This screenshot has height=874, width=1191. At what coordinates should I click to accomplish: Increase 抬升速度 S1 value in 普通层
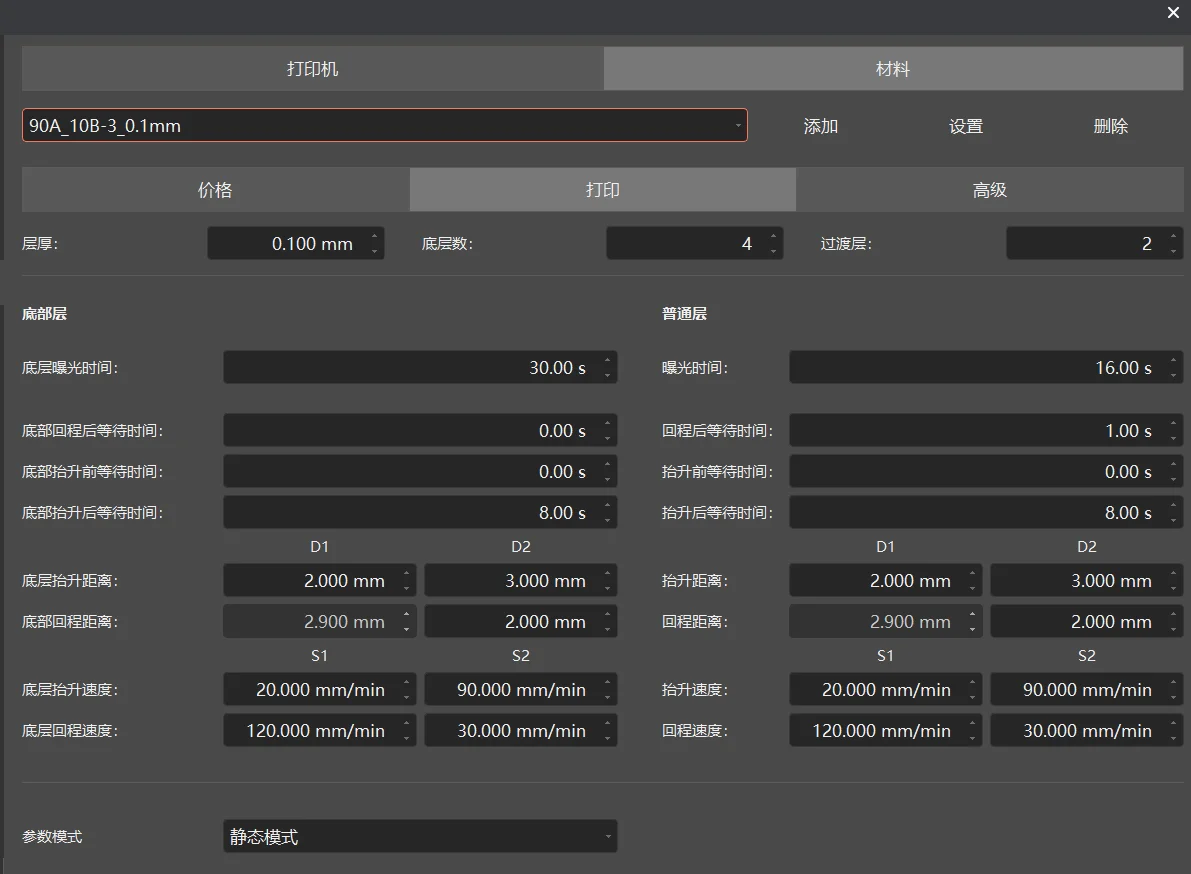[972, 682]
